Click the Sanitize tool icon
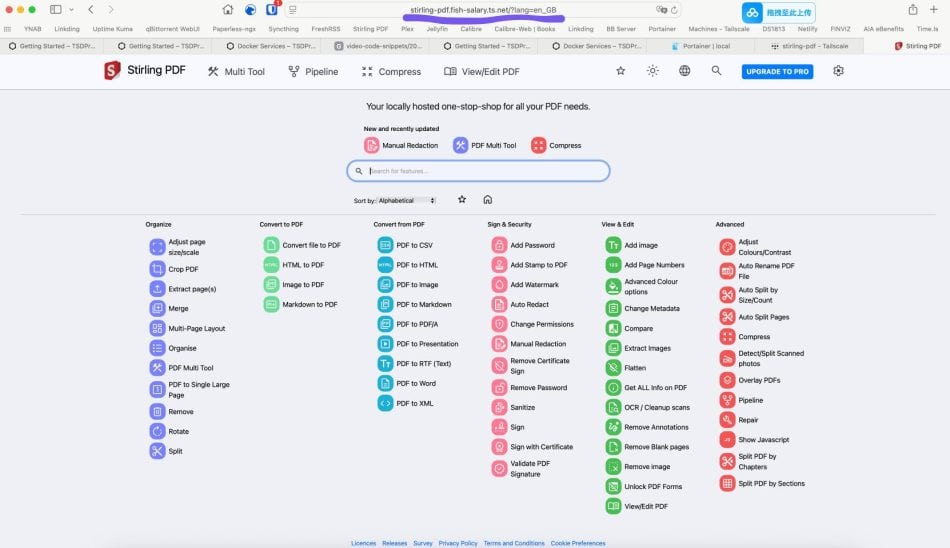This screenshot has height=548, width=950. pyautogui.click(x=499, y=407)
